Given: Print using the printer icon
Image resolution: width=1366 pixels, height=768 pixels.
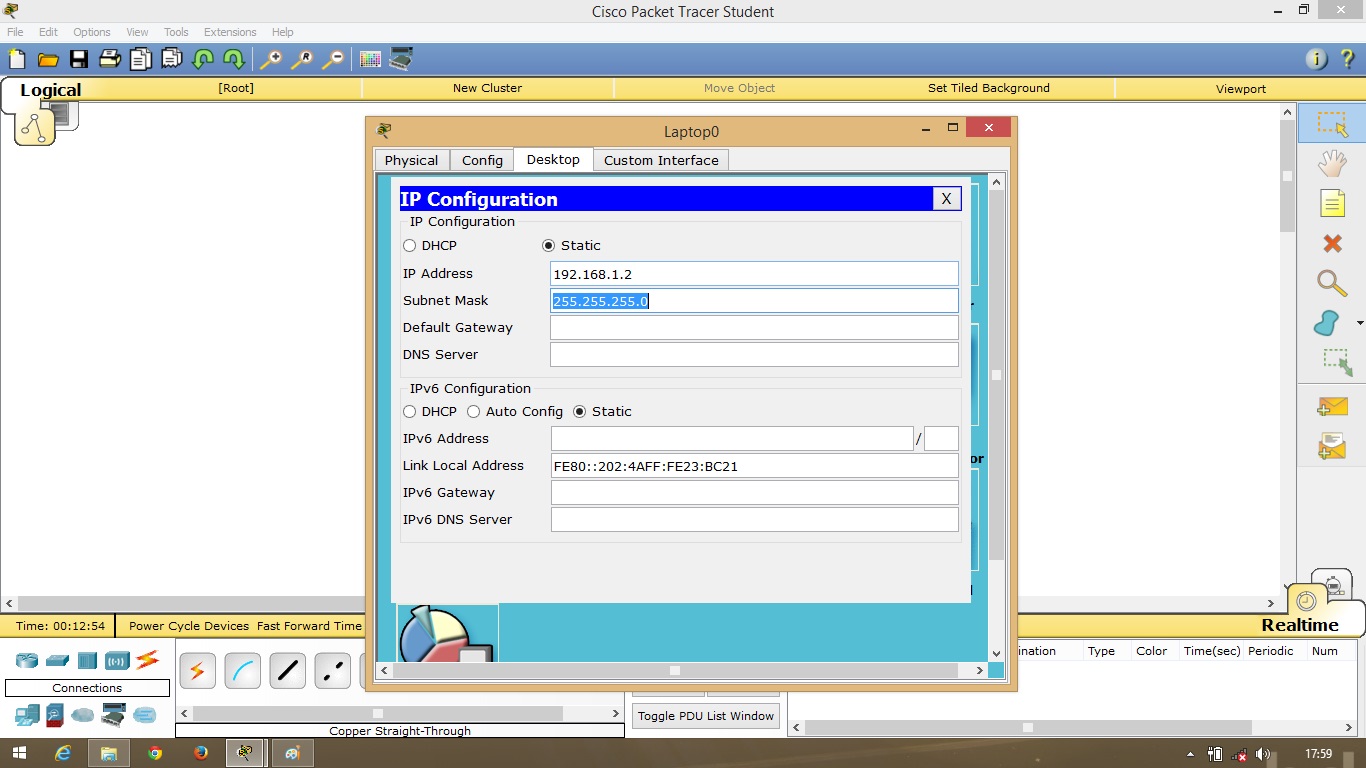Looking at the screenshot, I should [x=109, y=59].
